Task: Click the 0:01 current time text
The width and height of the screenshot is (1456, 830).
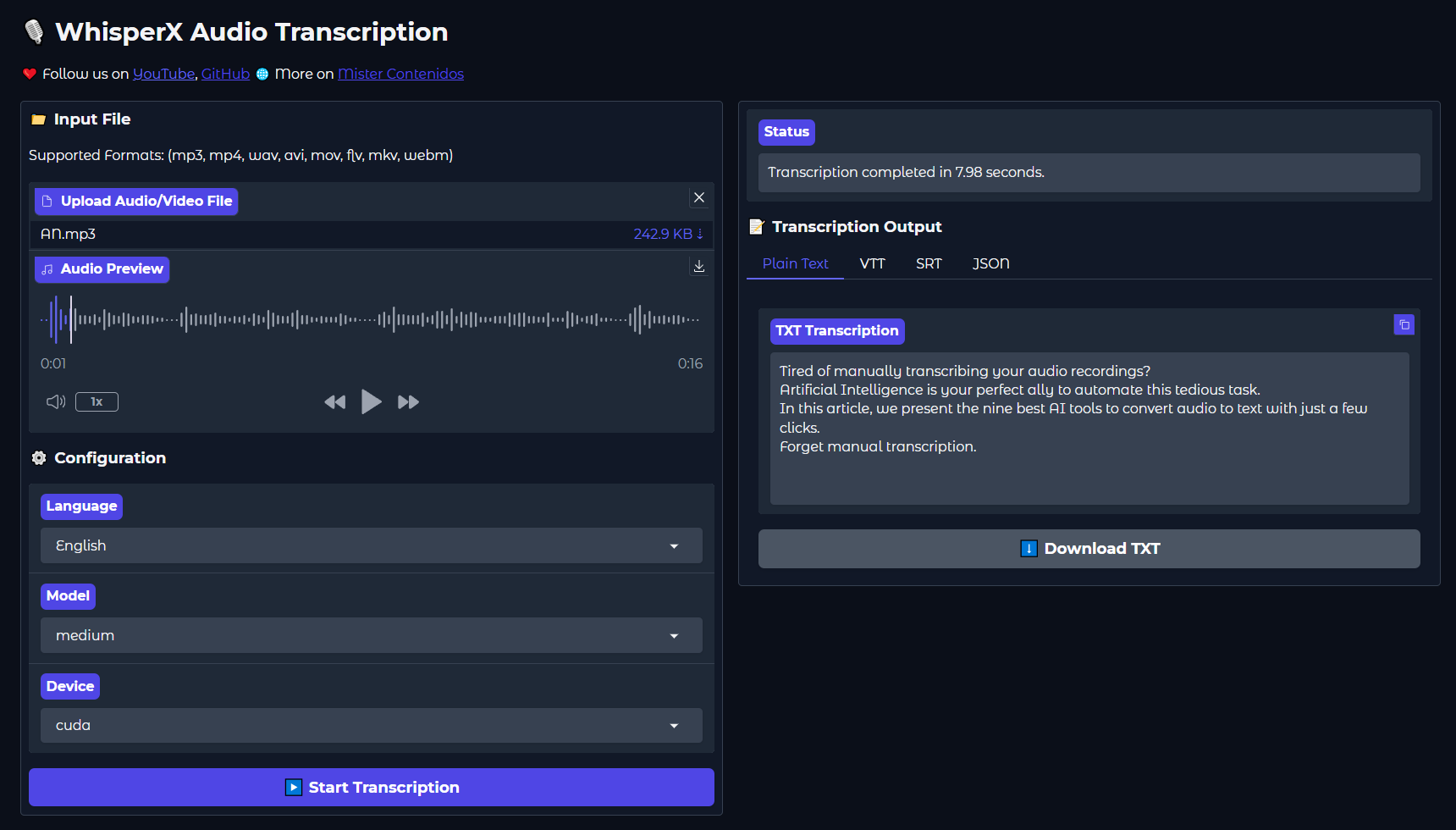Action: [x=53, y=363]
